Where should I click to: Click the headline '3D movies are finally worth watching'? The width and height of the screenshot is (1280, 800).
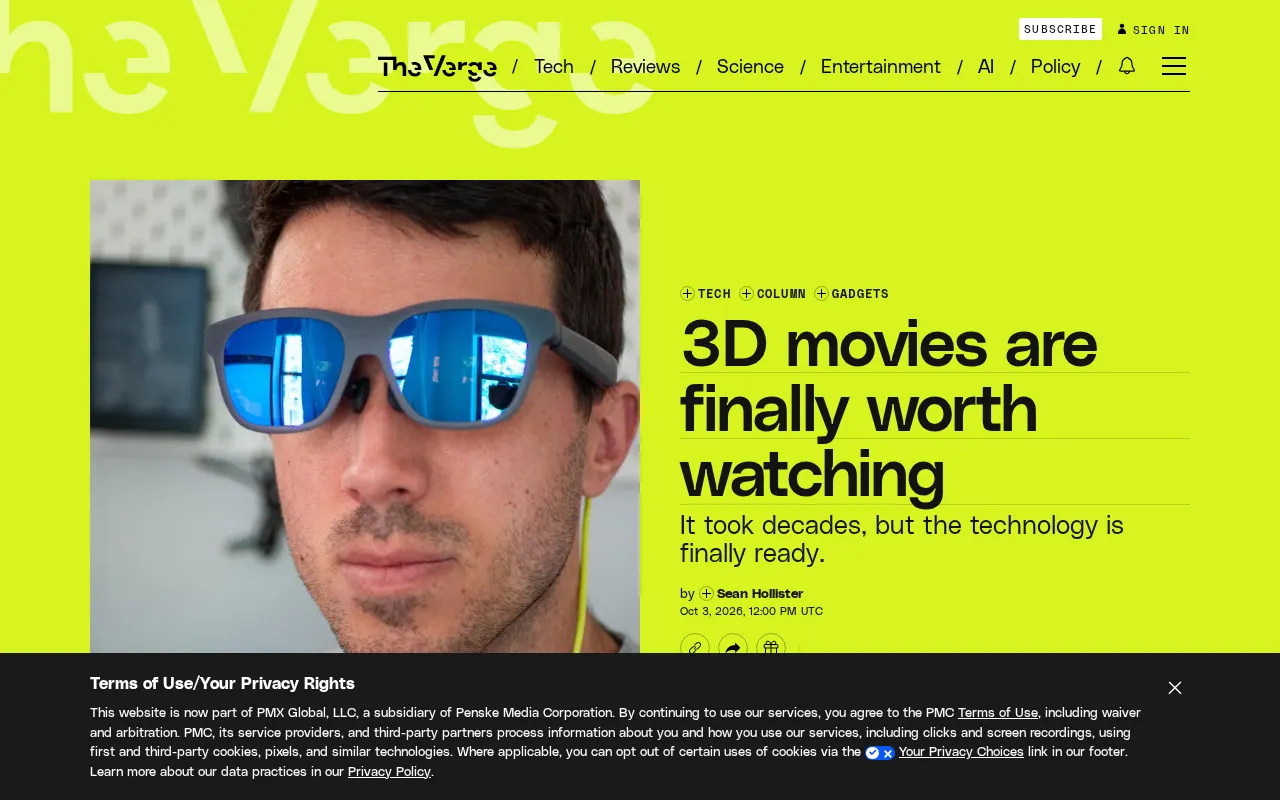tap(888, 409)
